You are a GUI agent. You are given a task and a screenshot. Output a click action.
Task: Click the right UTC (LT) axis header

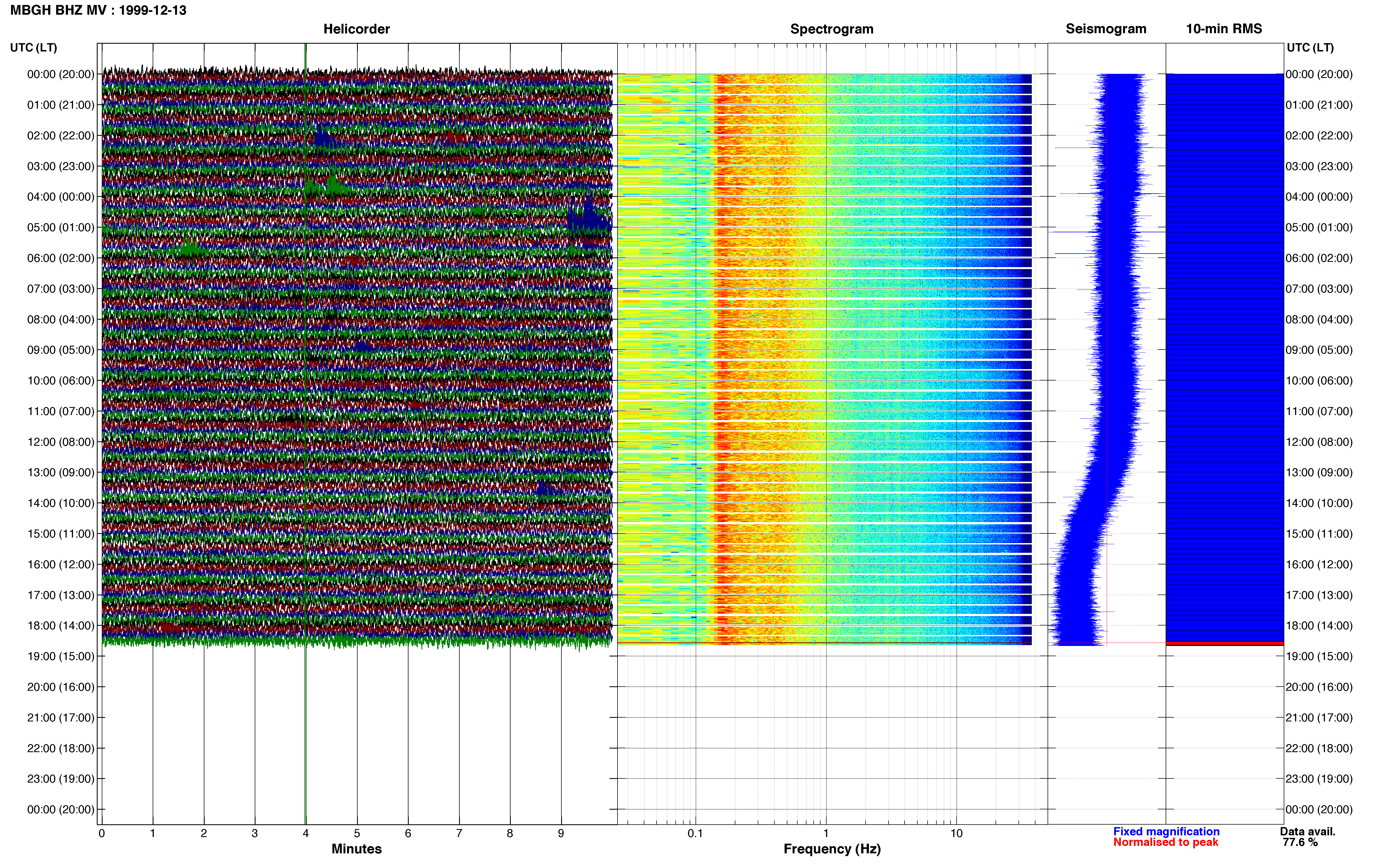(x=1310, y=48)
